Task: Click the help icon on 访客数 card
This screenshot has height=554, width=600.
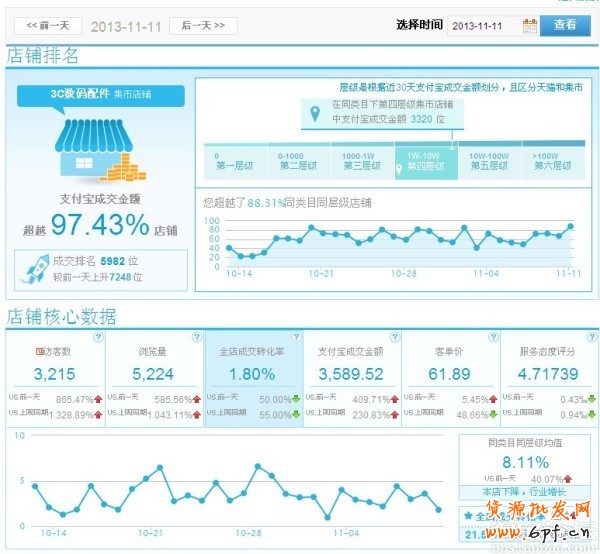Action: (x=96, y=338)
